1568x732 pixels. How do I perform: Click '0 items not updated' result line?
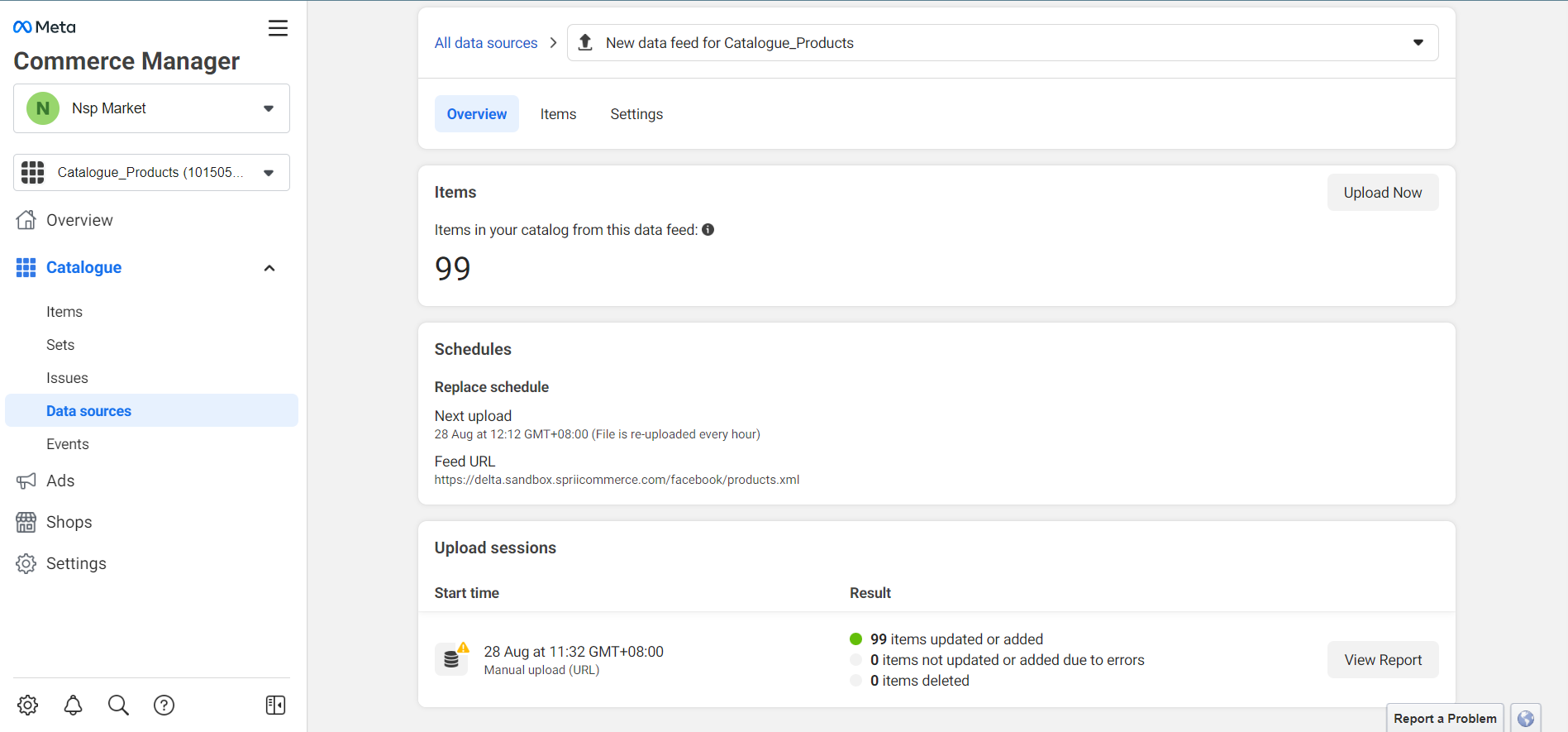(1008, 659)
